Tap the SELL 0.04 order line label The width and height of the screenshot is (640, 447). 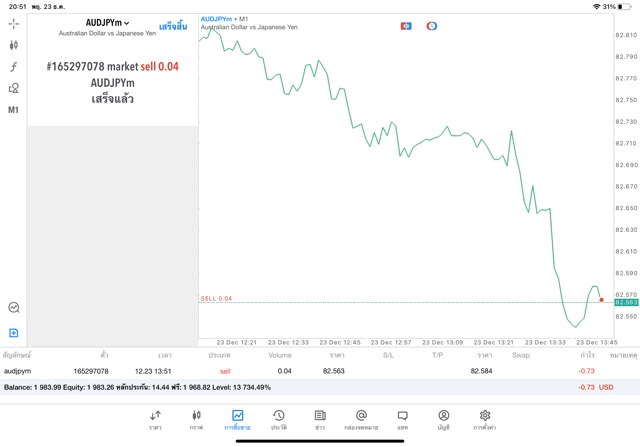coord(216,299)
